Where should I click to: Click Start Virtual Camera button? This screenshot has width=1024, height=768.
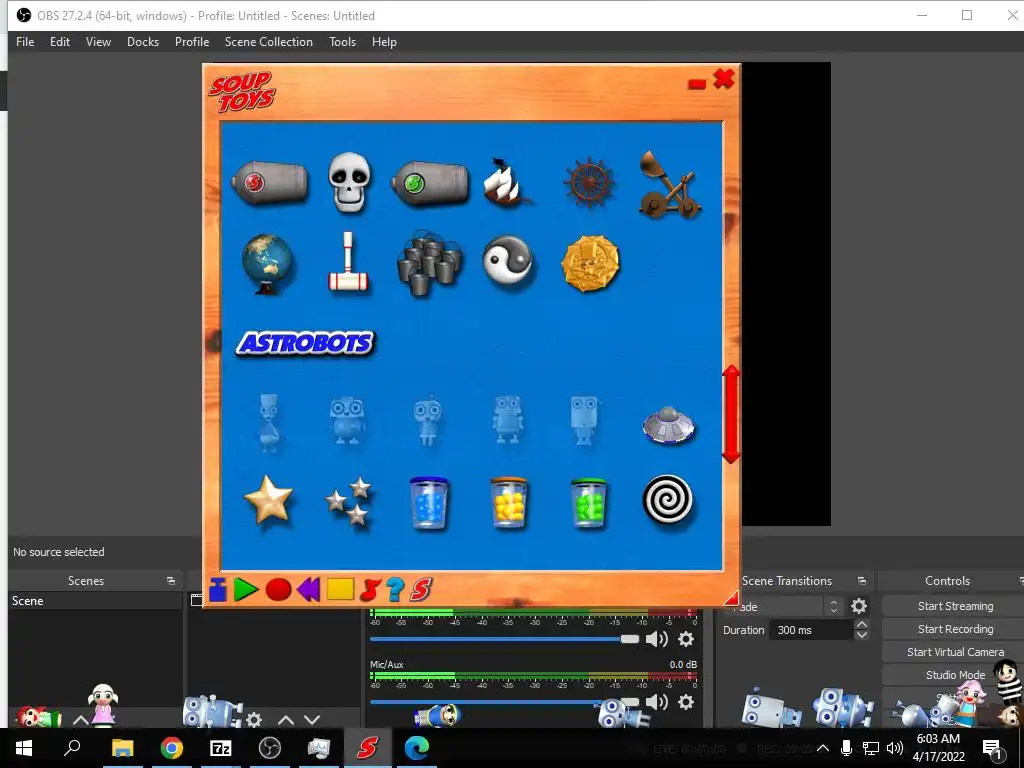[x=955, y=652]
